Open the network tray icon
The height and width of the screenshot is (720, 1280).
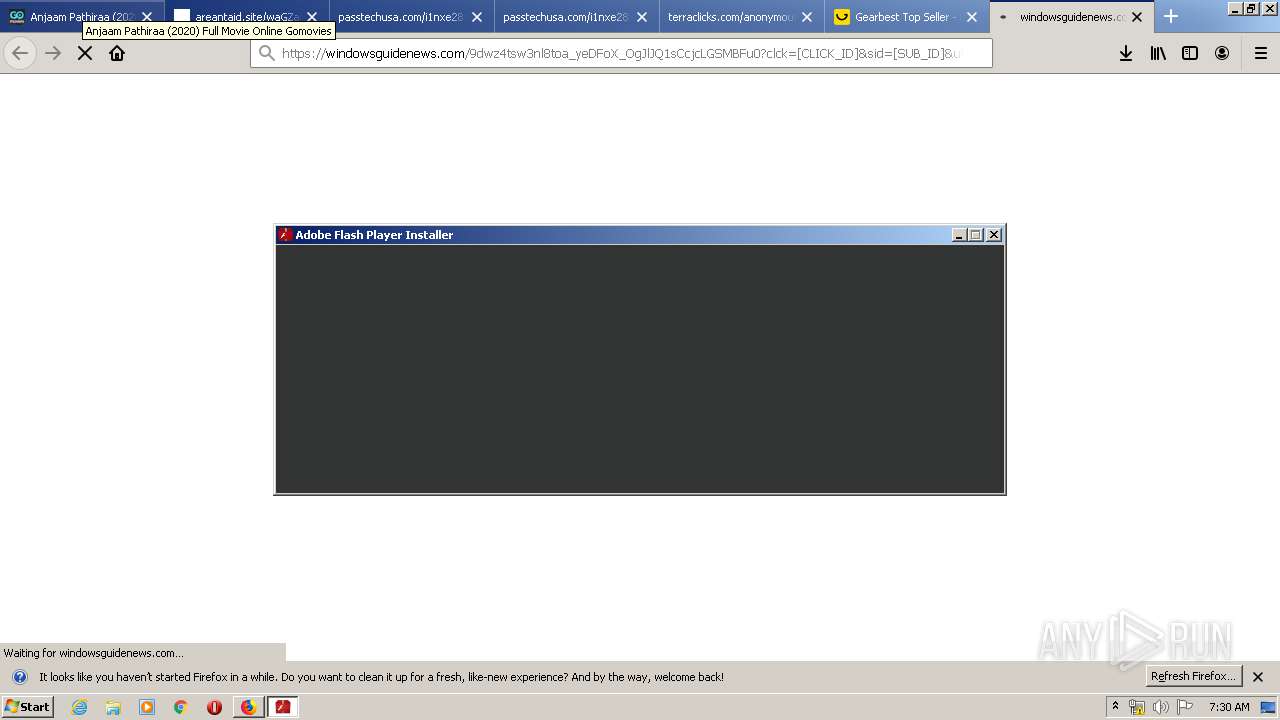pos(1137,707)
